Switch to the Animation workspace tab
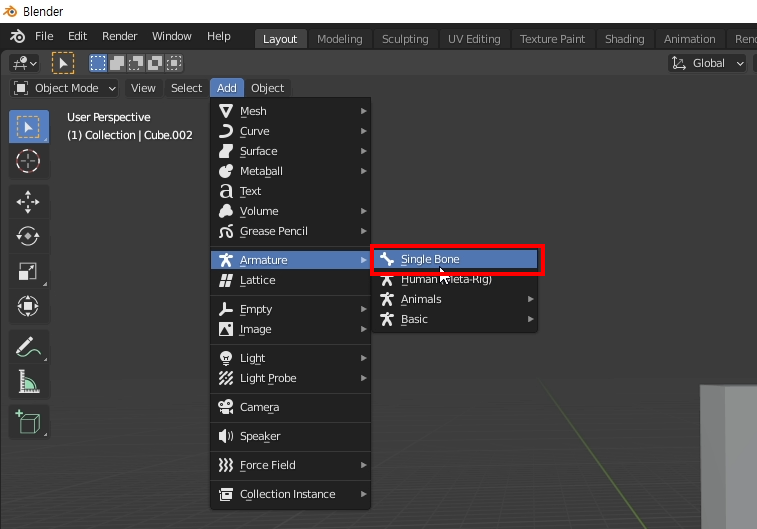Screen dimensions: 757x529 point(689,39)
